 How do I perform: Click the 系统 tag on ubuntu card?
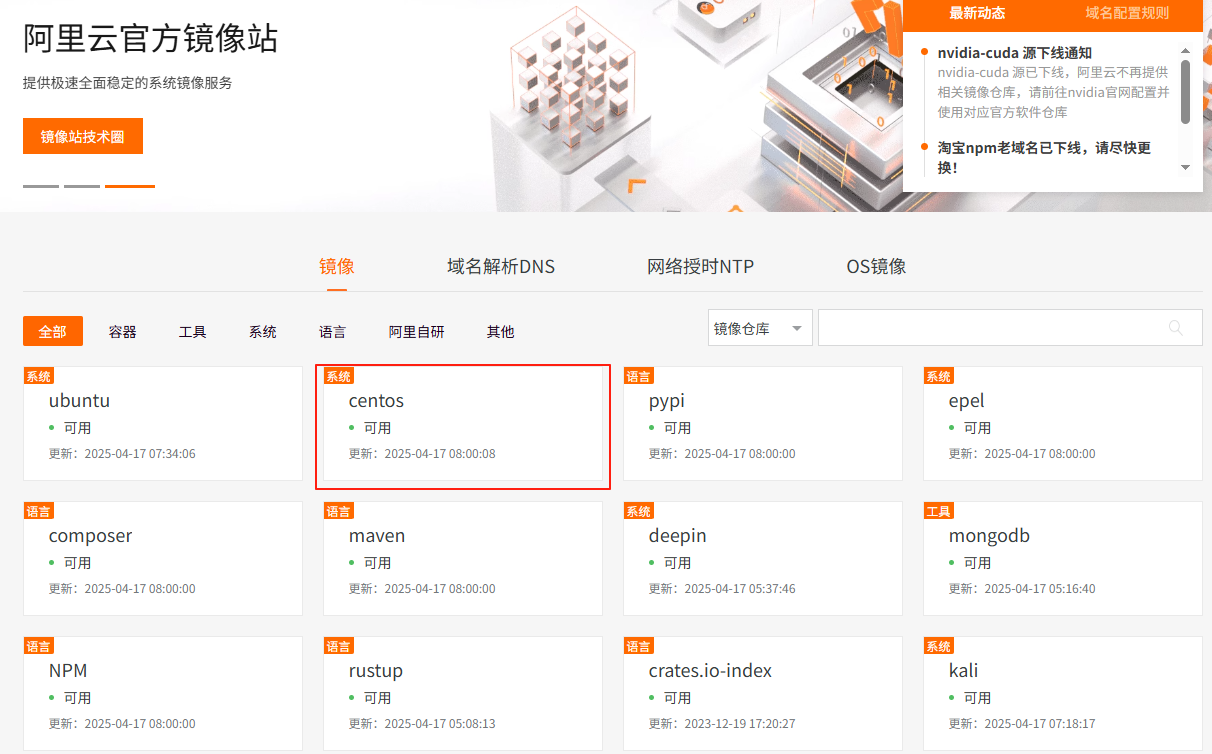[x=39, y=376]
